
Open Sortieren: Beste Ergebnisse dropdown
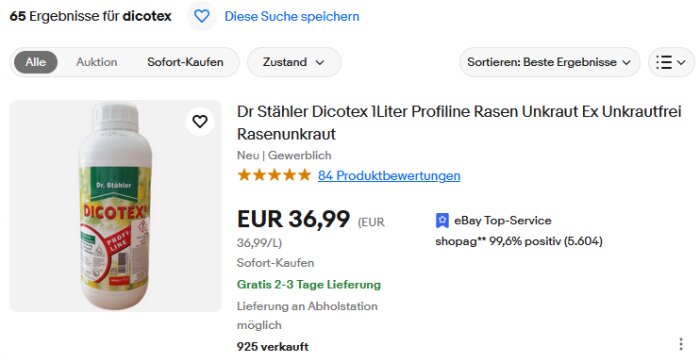[549, 62]
